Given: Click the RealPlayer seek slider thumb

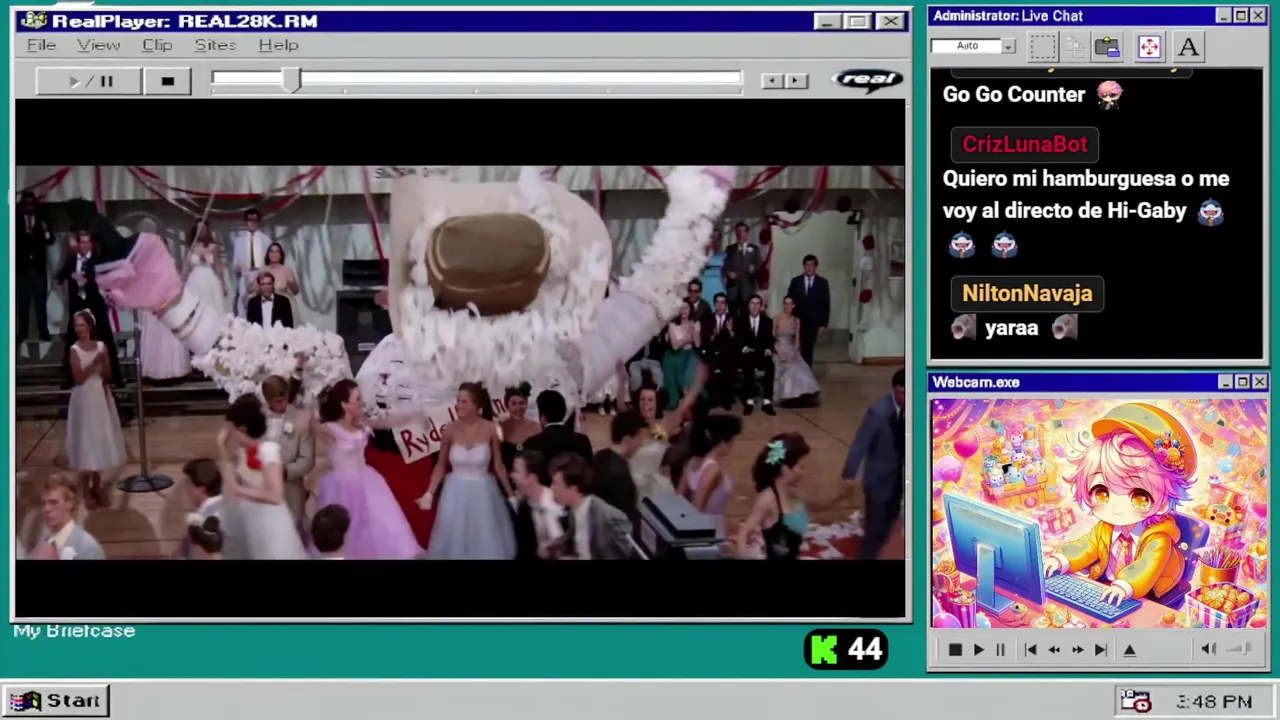Looking at the screenshot, I should coord(291,81).
